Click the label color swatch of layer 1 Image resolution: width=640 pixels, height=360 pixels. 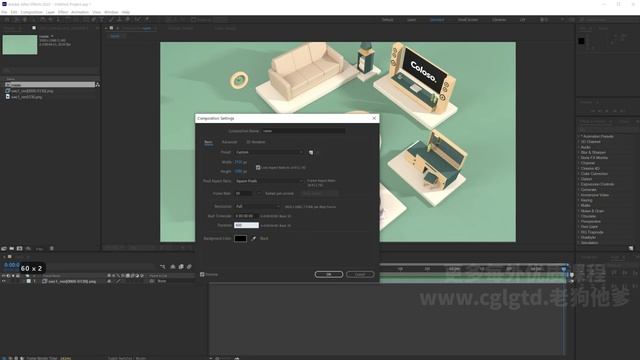(29, 281)
